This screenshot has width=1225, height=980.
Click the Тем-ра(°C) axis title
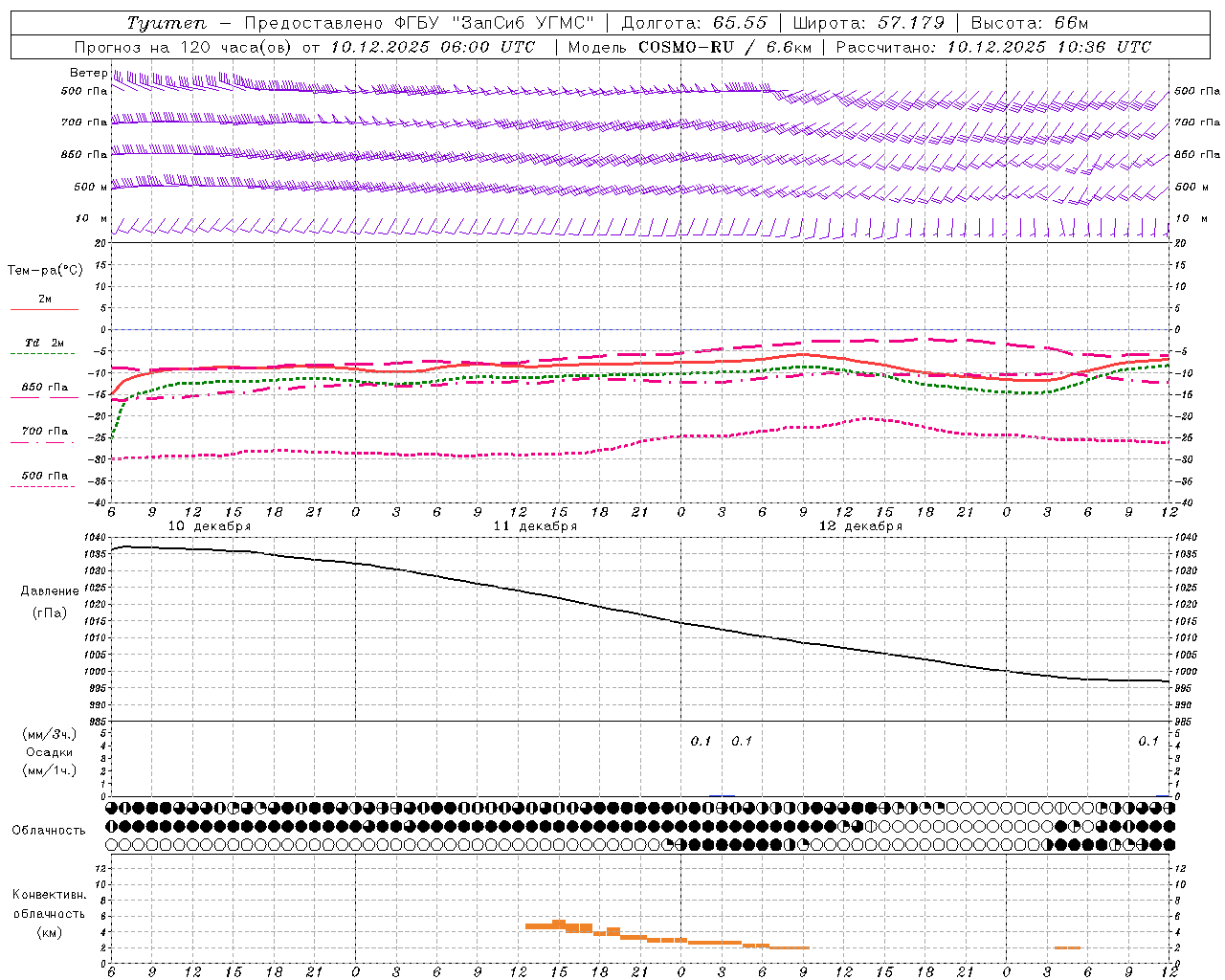click(45, 271)
